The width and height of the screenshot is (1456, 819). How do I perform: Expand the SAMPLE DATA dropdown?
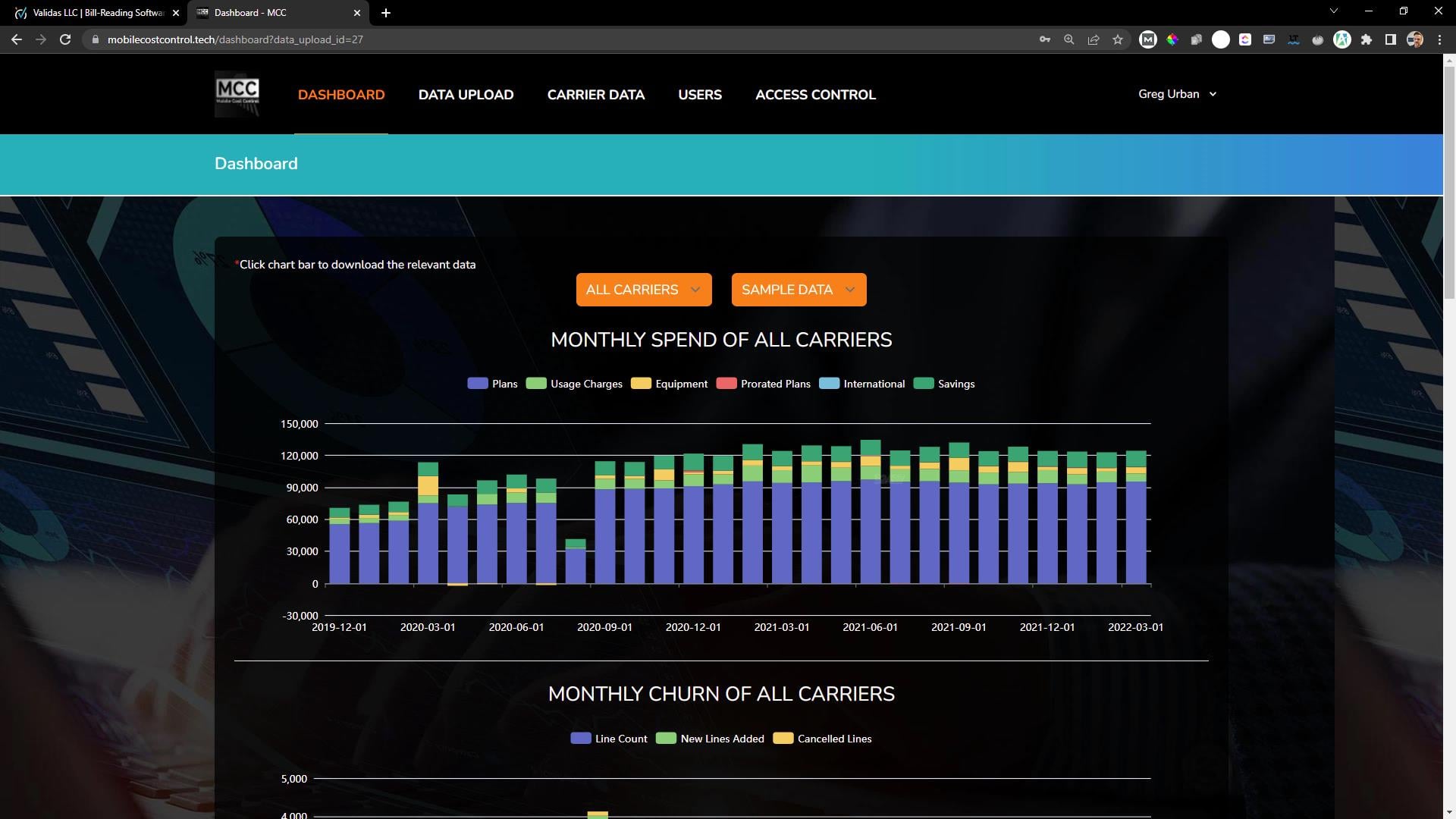(x=799, y=290)
